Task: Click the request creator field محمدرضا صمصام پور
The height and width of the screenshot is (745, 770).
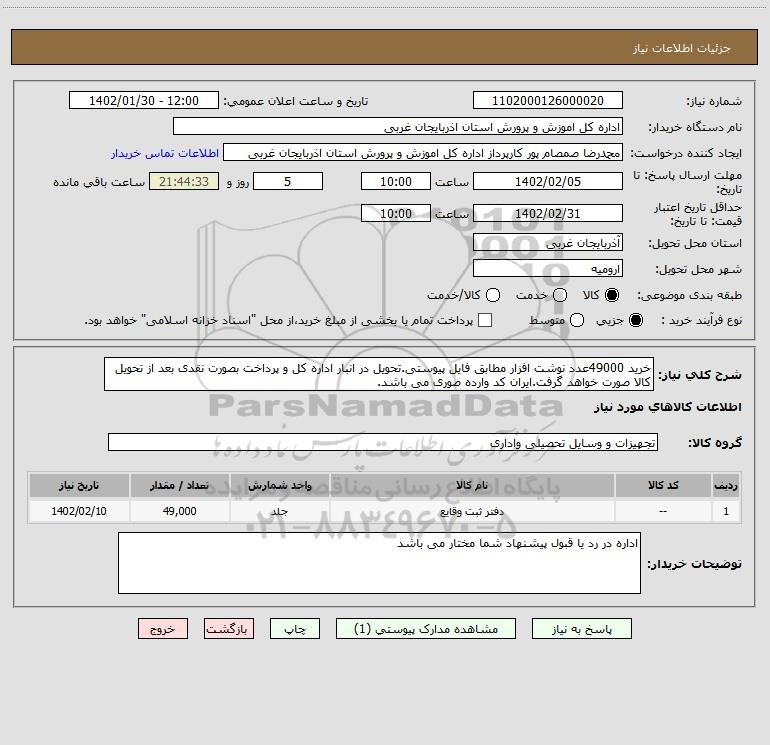Action: 423,153
